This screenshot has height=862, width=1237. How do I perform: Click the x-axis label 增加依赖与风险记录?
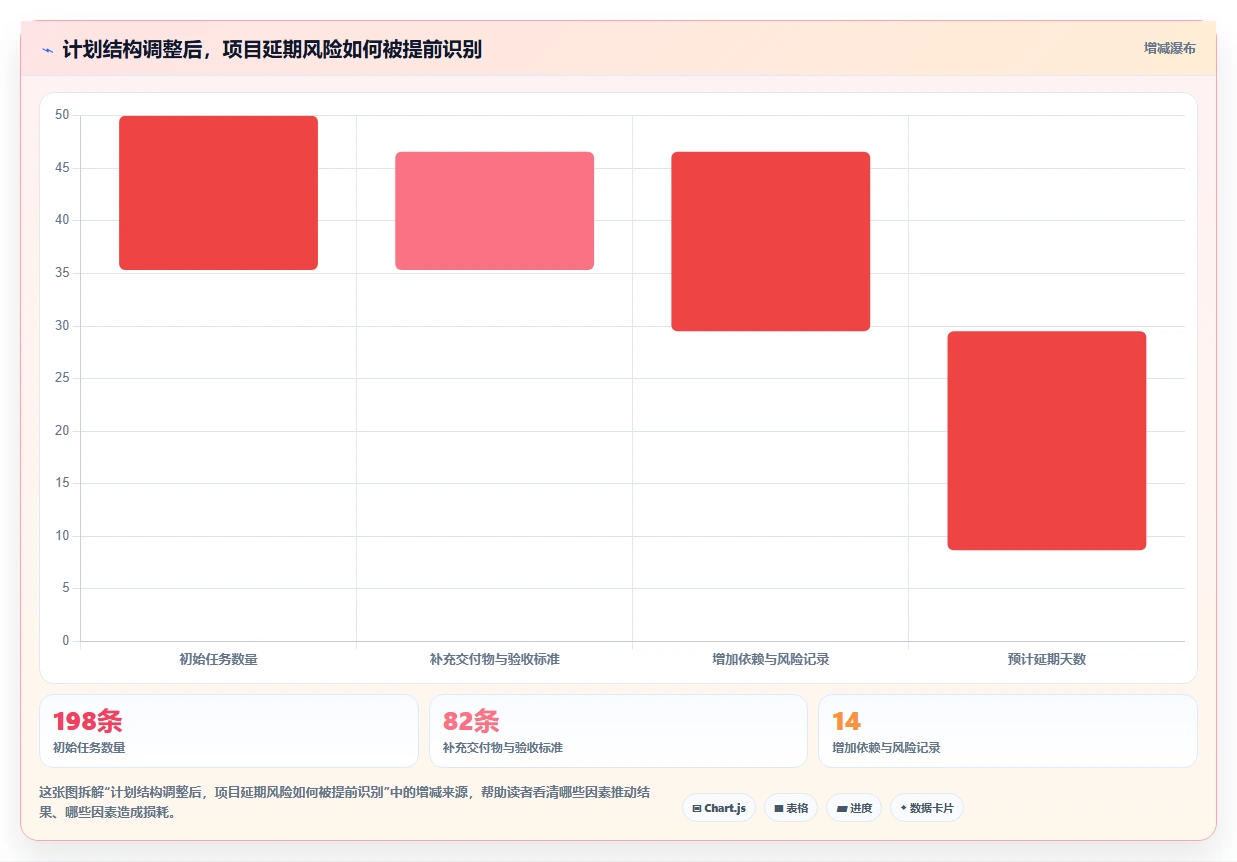(771, 659)
